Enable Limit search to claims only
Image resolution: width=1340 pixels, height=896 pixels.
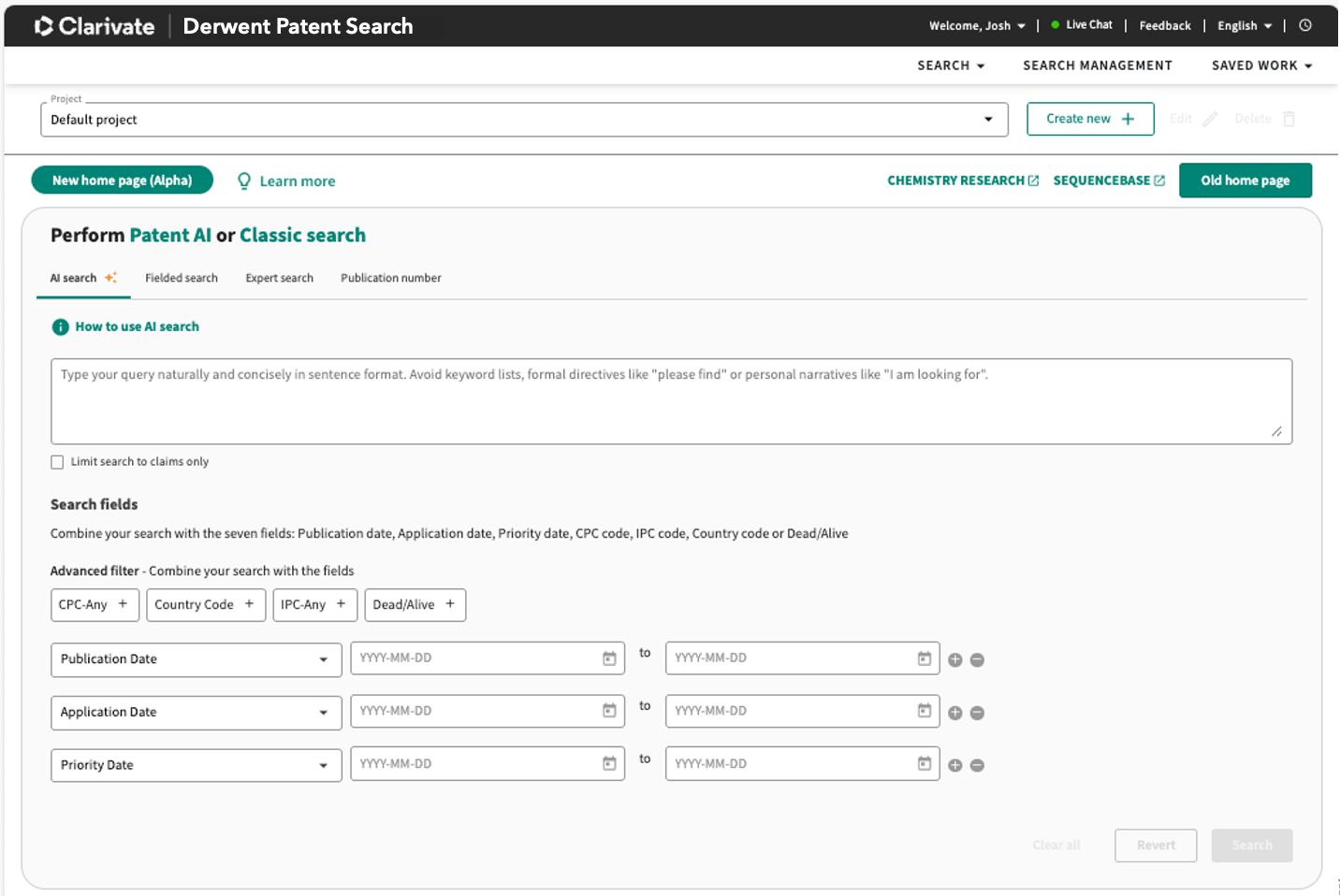58,462
